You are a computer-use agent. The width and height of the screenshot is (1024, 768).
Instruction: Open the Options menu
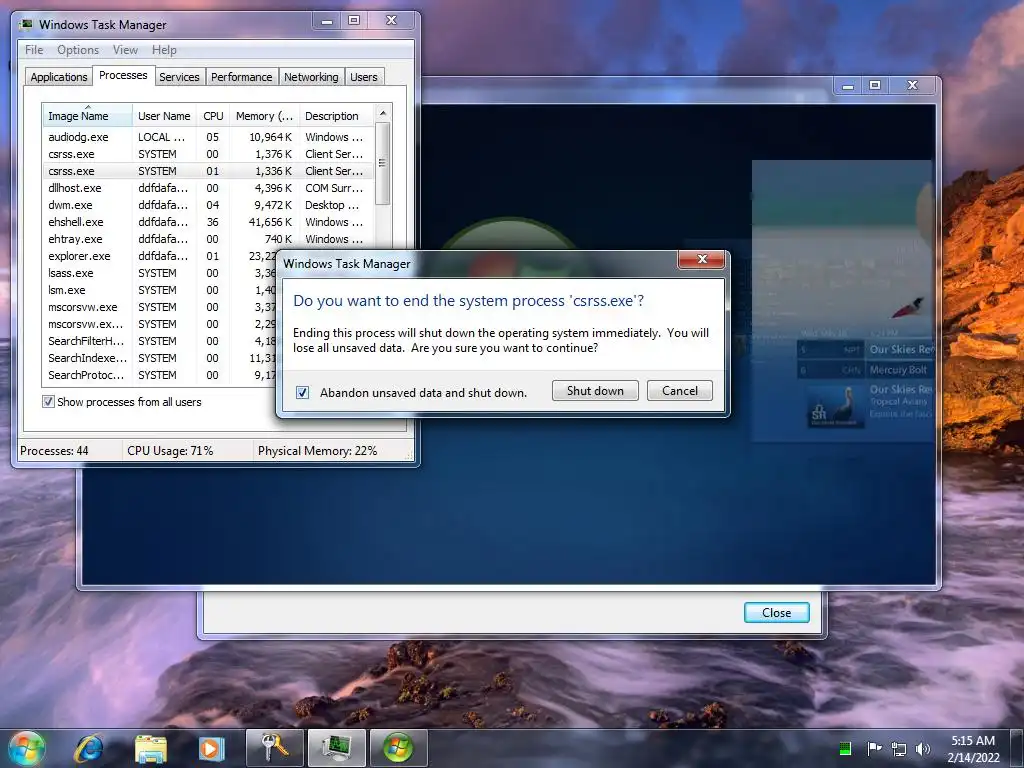pyautogui.click(x=78, y=50)
